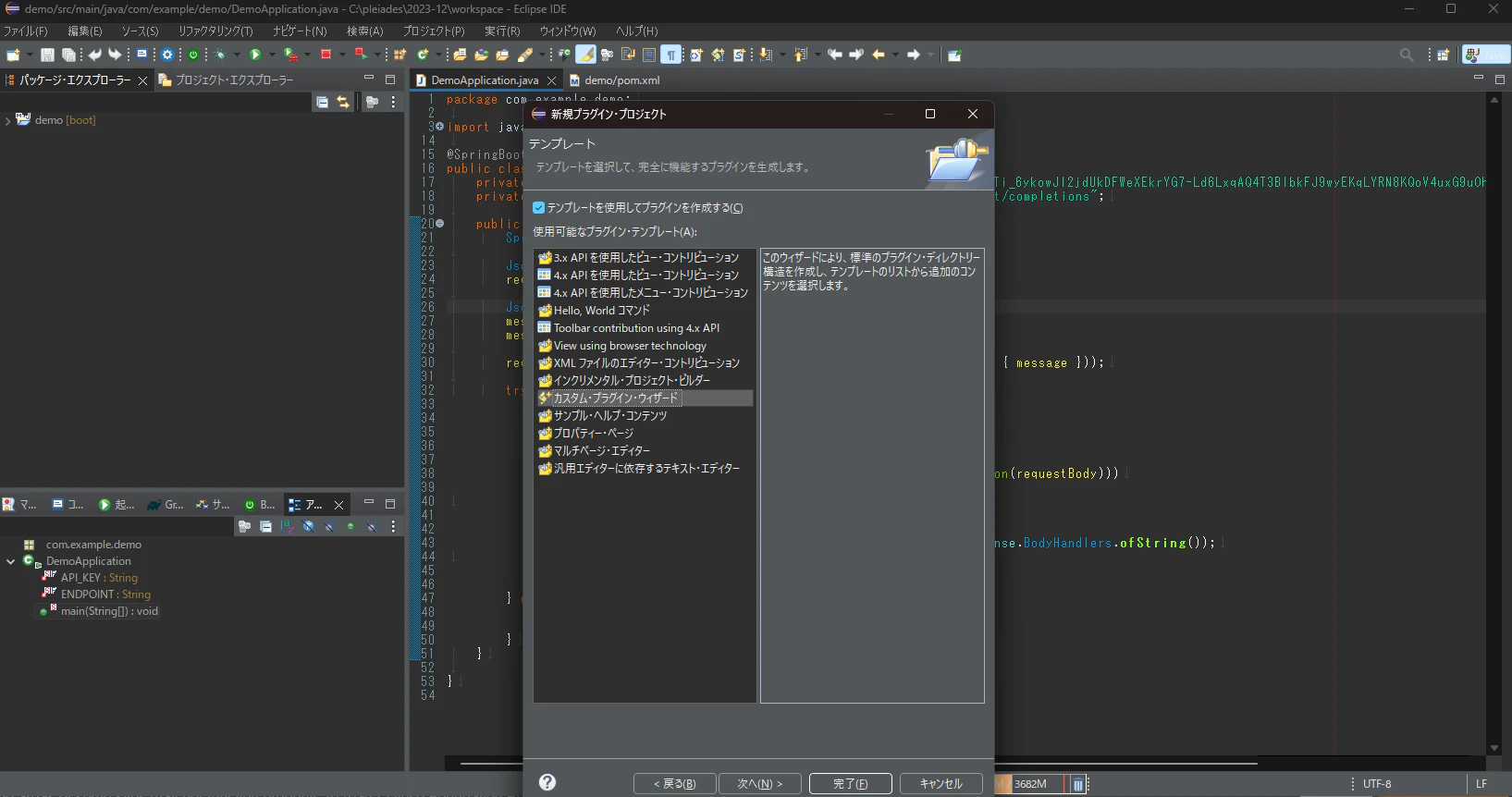Click the white Forward arrow in the toolbar
Viewport: 1512px width, 797px height.
coord(914,55)
